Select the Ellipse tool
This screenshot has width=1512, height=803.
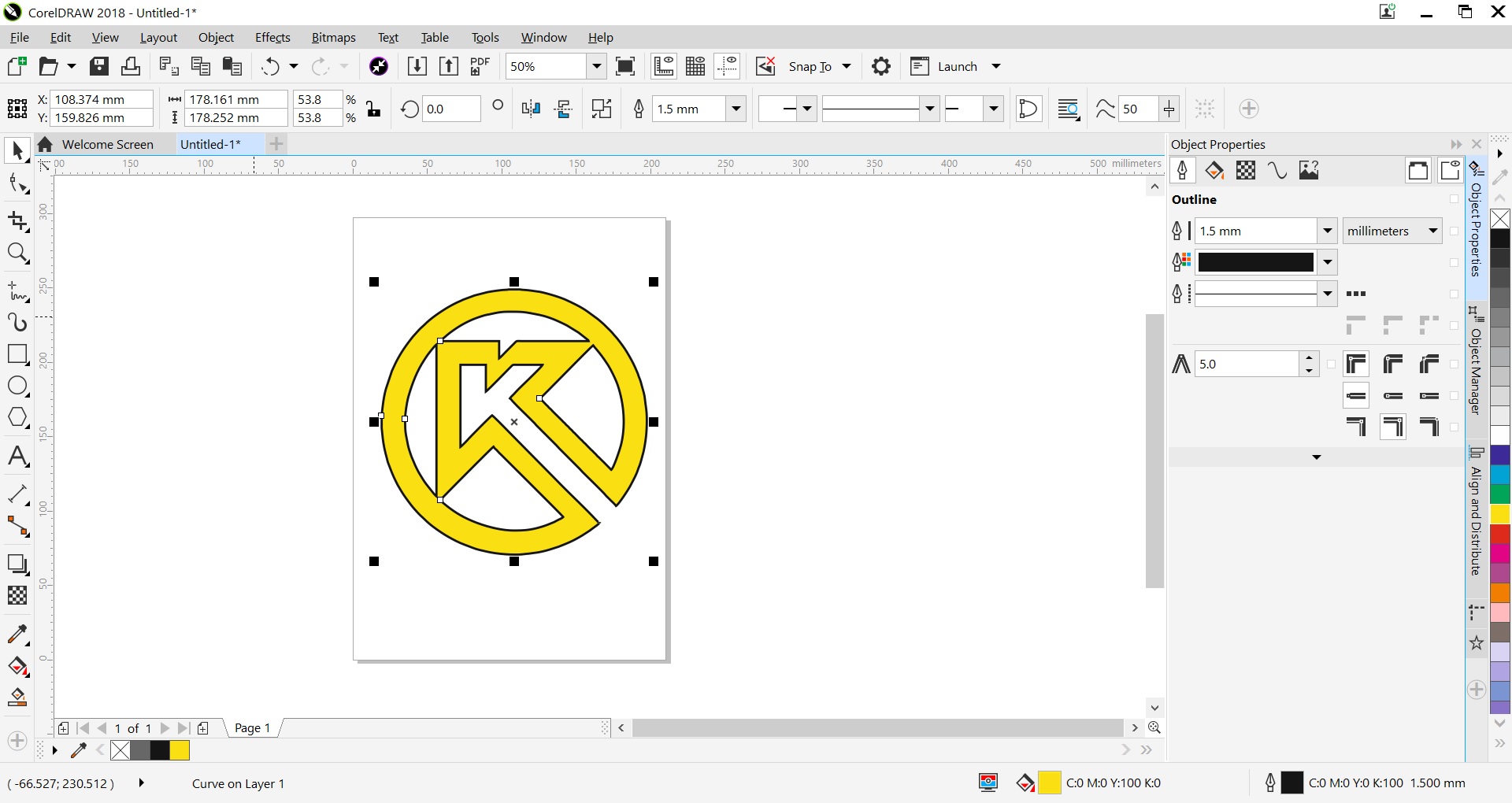[x=17, y=386]
